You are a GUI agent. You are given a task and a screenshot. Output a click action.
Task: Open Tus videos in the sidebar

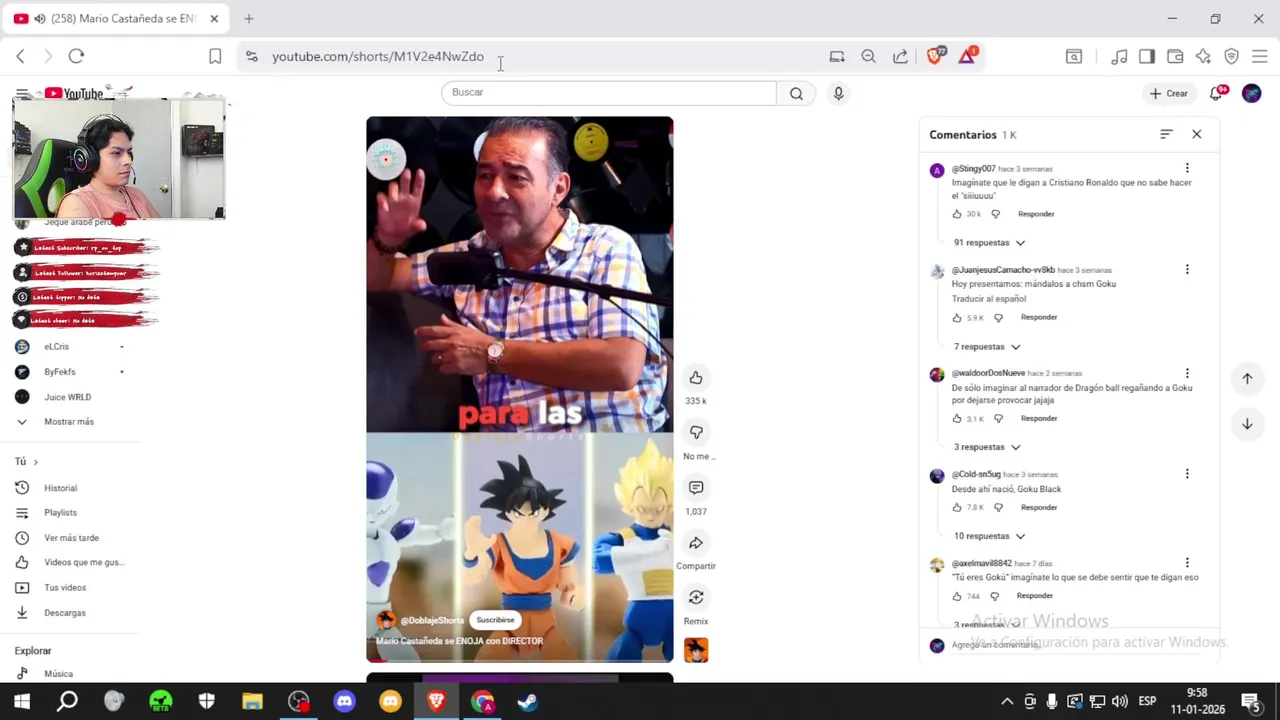point(65,588)
